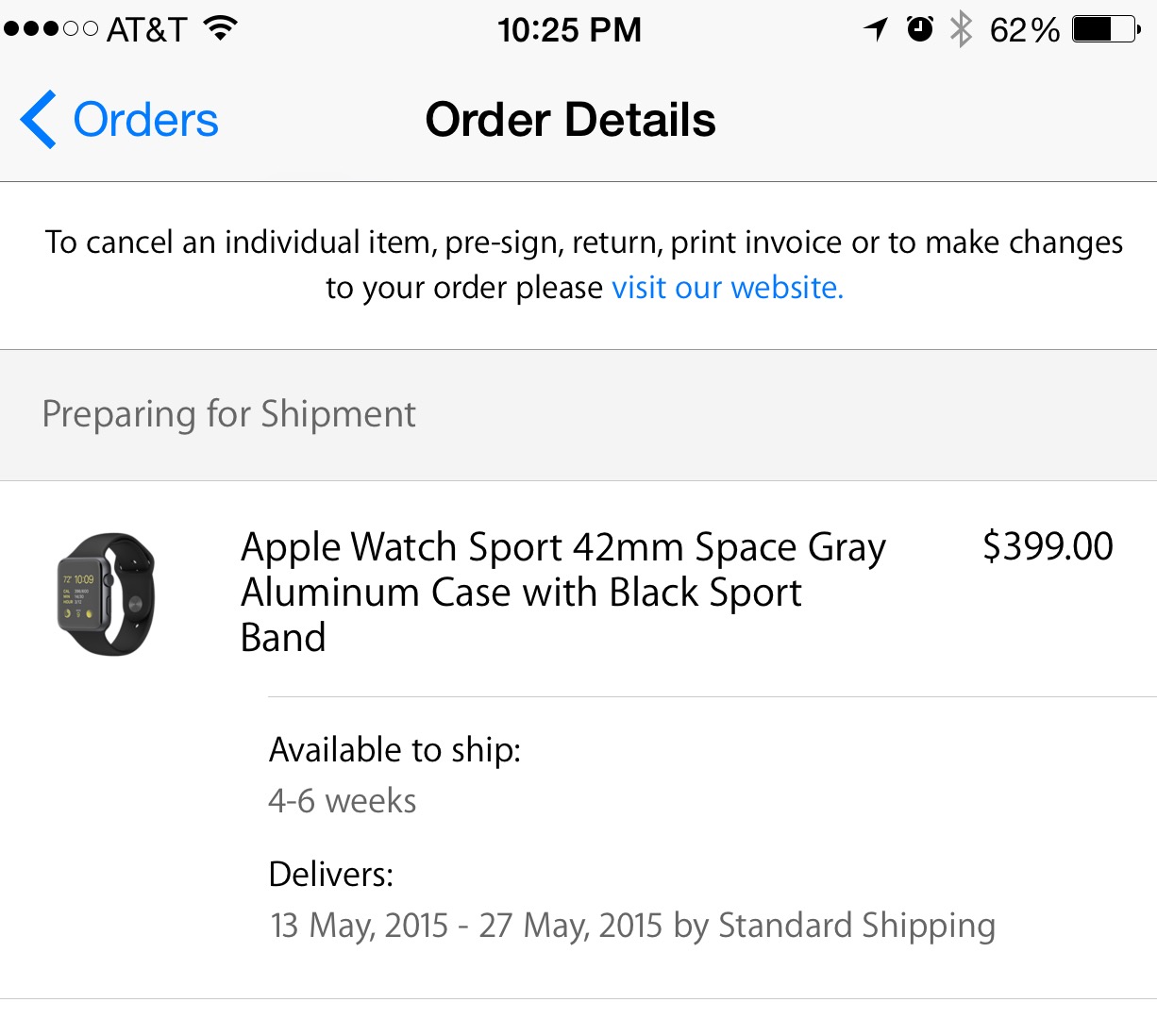Image resolution: width=1157 pixels, height=1036 pixels.
Task: Tap the Available to ship label
Action: [394, 750]
